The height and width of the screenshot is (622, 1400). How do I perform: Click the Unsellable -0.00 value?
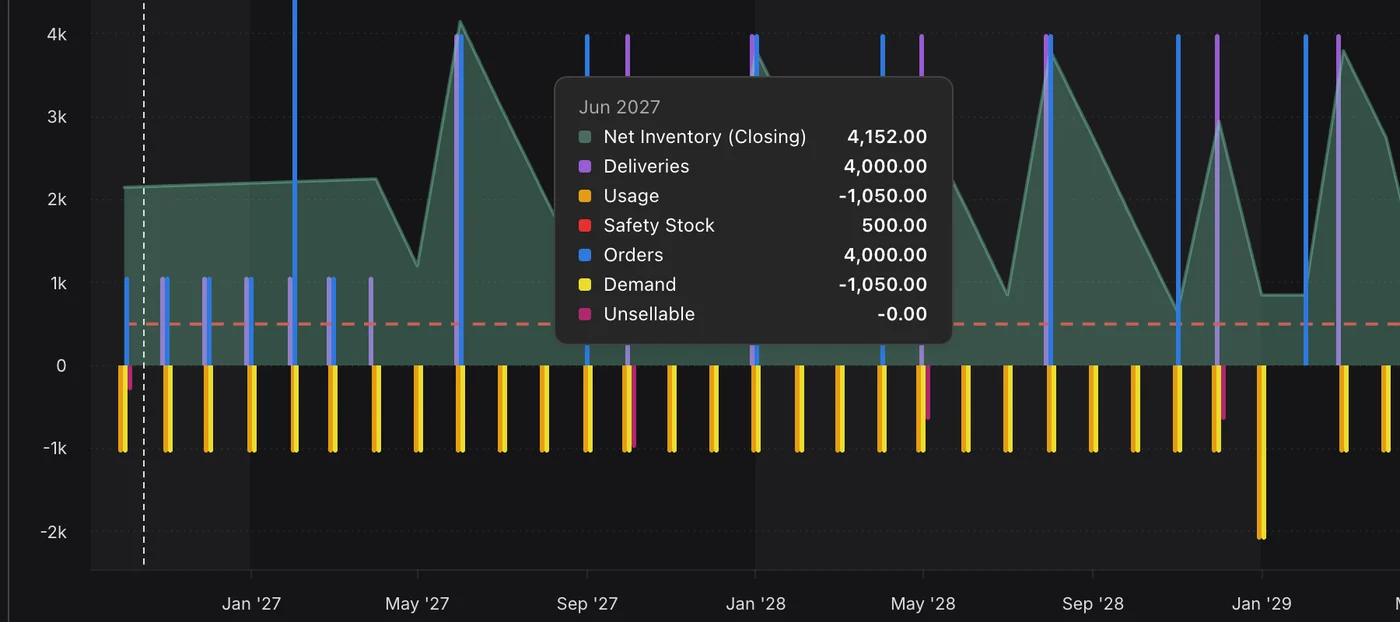901,314
